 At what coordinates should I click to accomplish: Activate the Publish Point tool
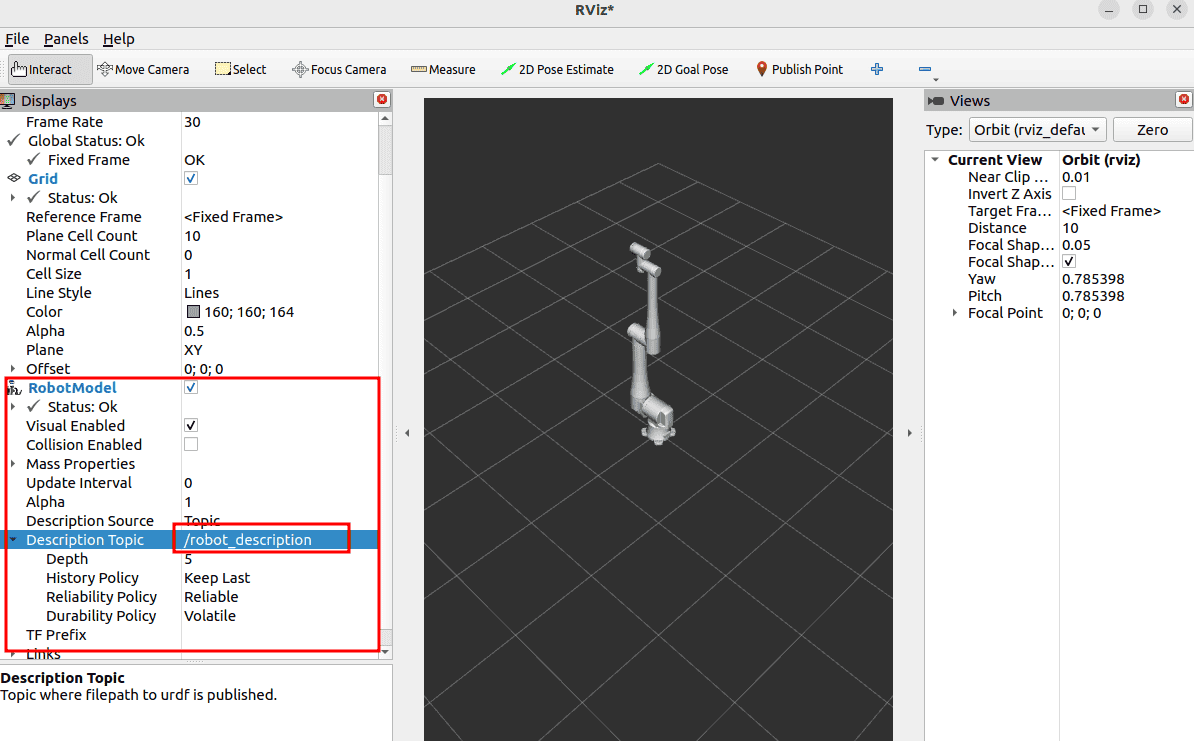[799, 69]
